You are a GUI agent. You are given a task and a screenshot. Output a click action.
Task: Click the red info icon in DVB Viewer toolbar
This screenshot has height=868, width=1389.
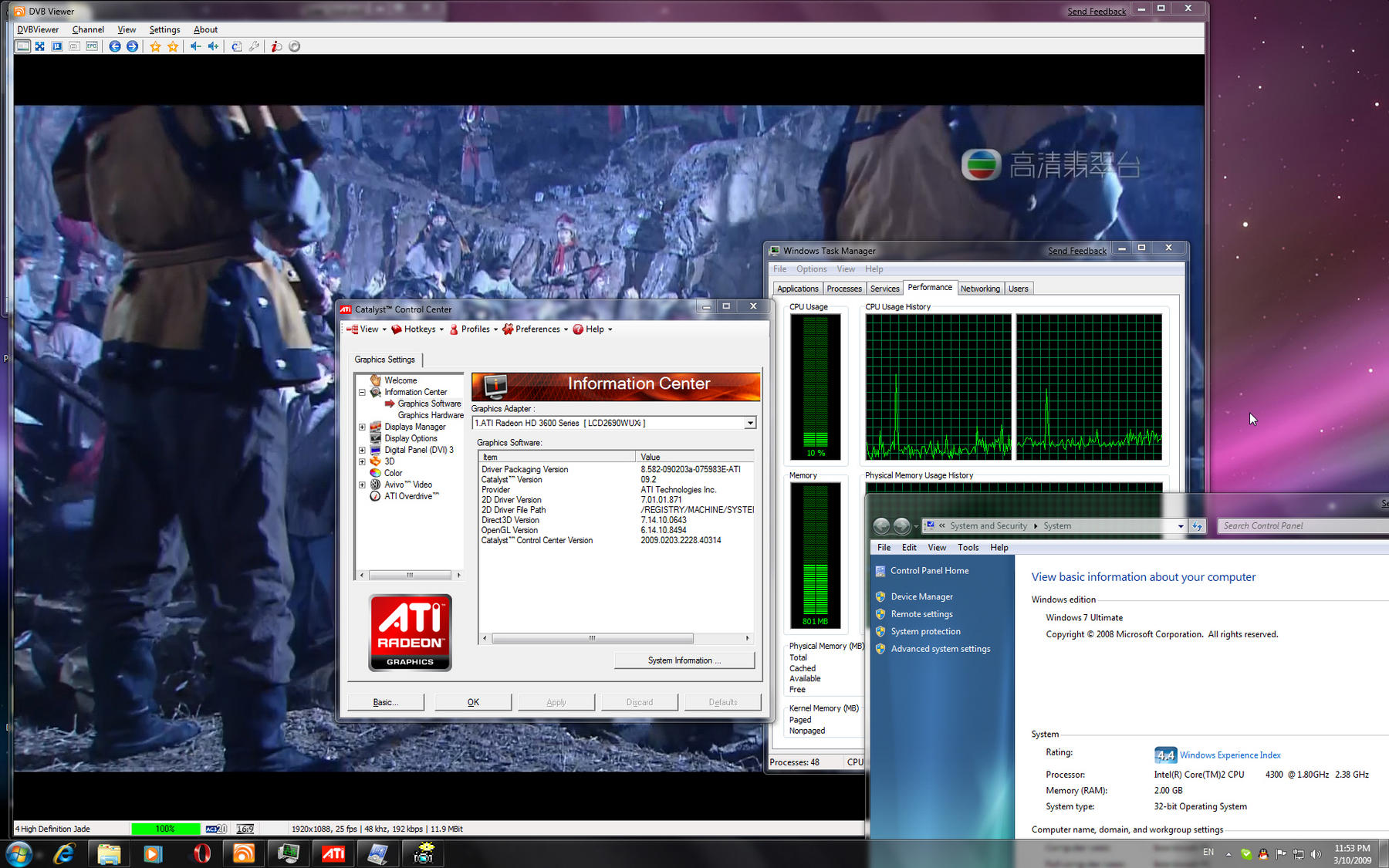pyautogui.click(x=276, y=46)
